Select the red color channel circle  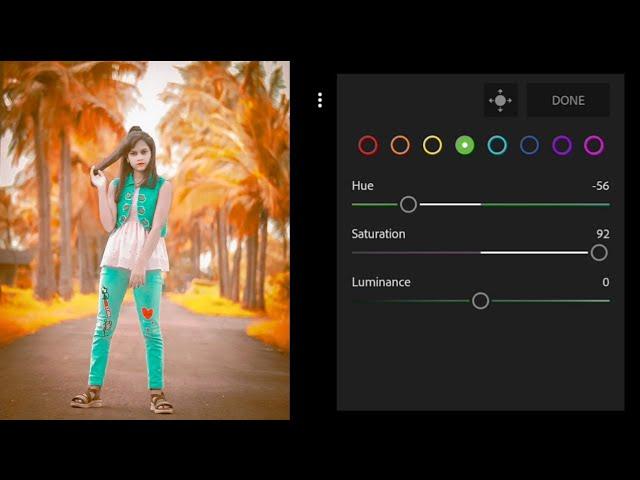pos(368,145)
